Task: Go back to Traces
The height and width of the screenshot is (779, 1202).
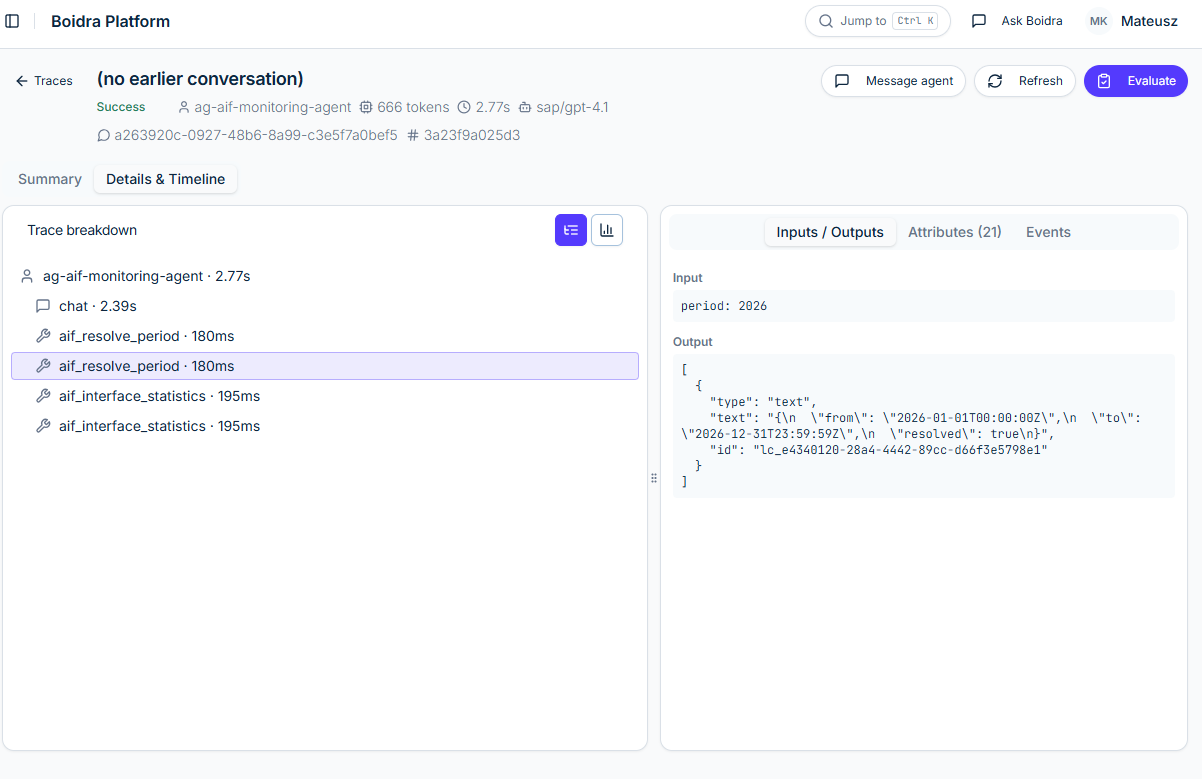Action: tap(44, 81)
